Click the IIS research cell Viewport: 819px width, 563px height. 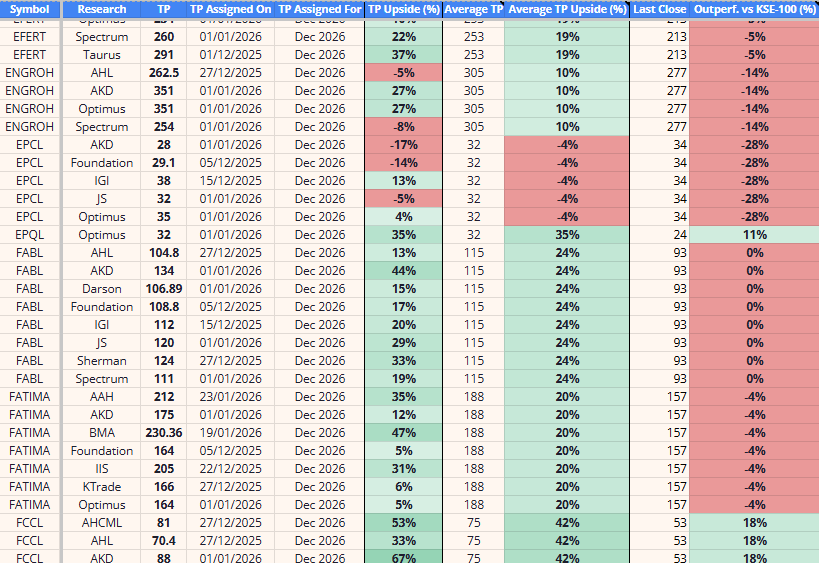[102, 469]
